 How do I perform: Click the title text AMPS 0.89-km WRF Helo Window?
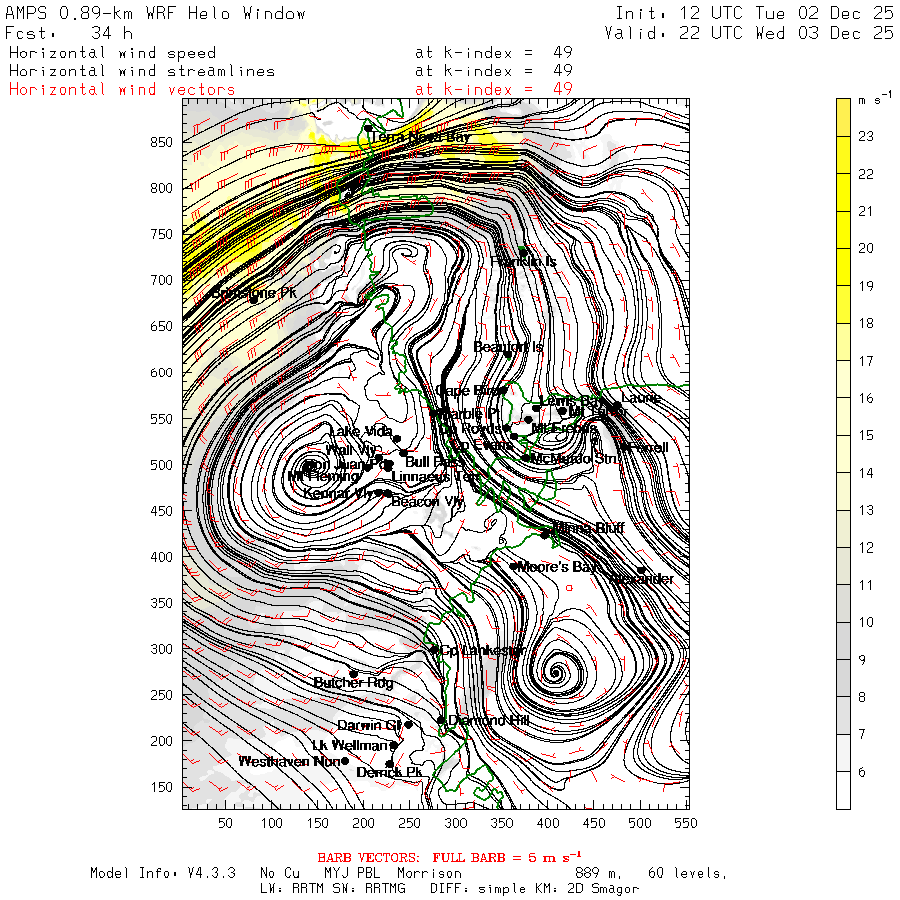click(x=156, y=13)
